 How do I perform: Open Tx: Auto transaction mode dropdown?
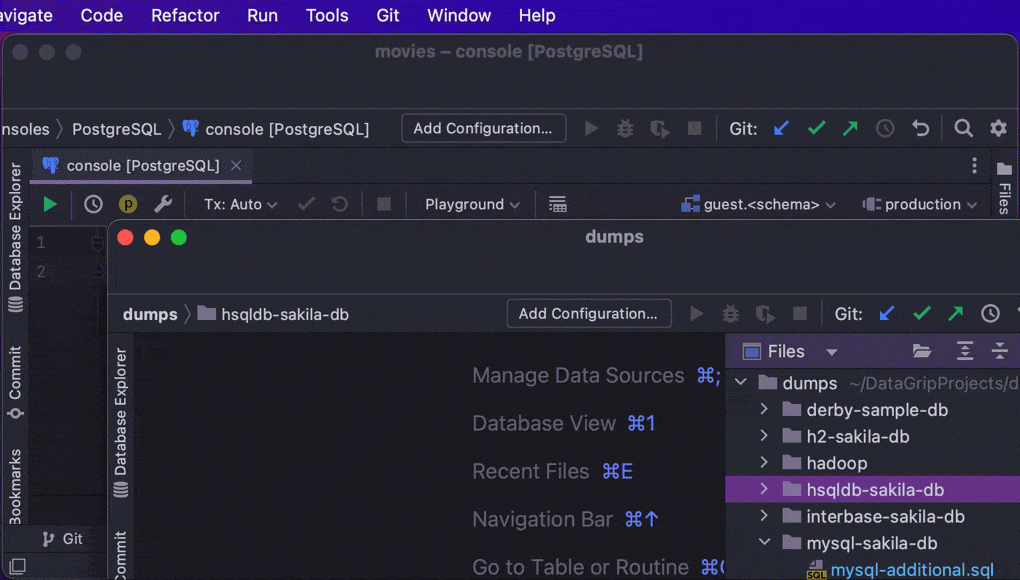(240, 204)
